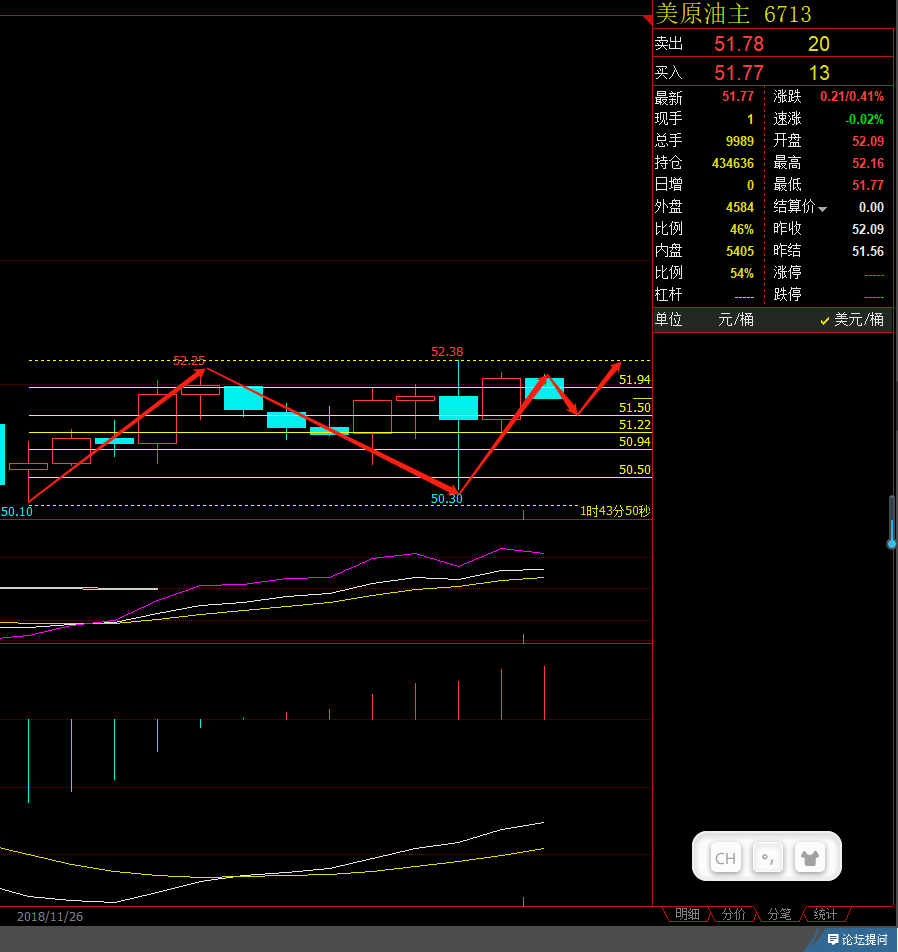Click the 论坛提问 link text

865,939
